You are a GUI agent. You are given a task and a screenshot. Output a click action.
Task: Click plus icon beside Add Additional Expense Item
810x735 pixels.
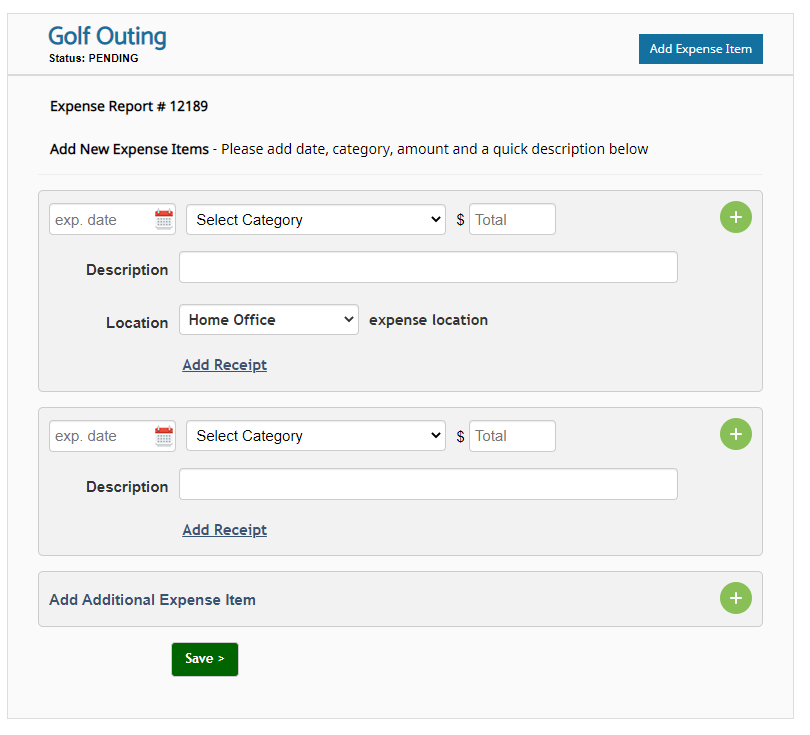point(736,598)
